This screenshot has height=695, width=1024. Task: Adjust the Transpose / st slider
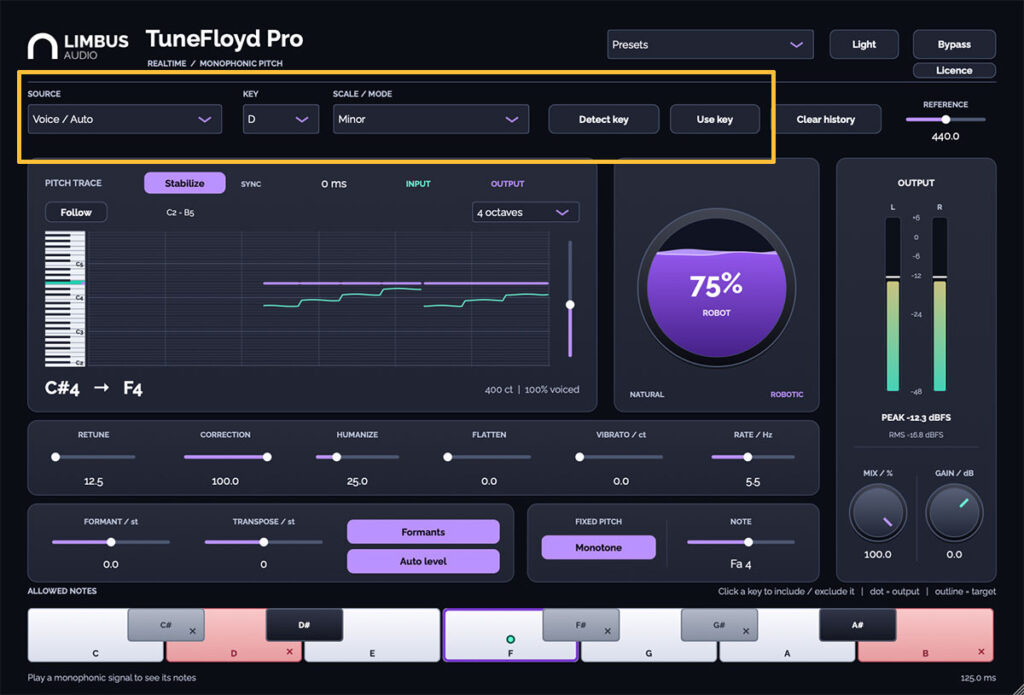click(x=263, y=542)
